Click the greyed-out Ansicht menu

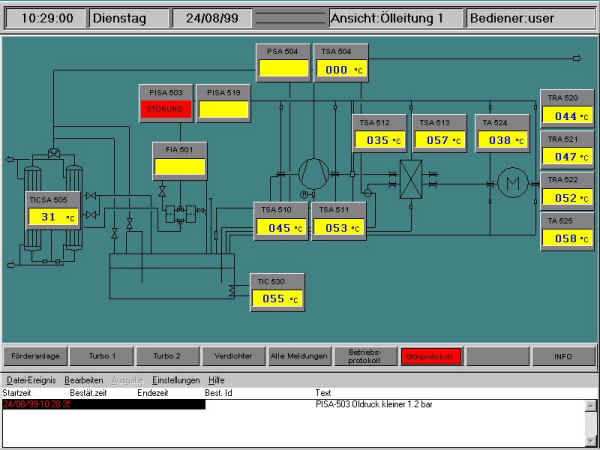tap(127, 380)
